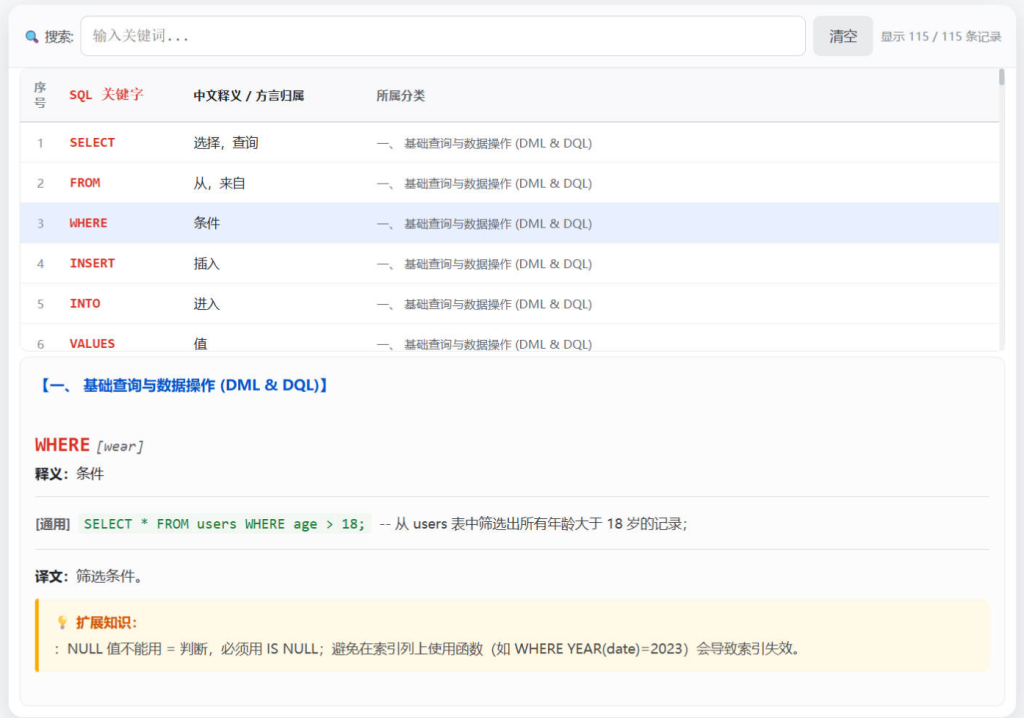
Task: Click the SQL code example 'SELECT * FROM users WHERE age > 18;'
Action: click(224, 524)
